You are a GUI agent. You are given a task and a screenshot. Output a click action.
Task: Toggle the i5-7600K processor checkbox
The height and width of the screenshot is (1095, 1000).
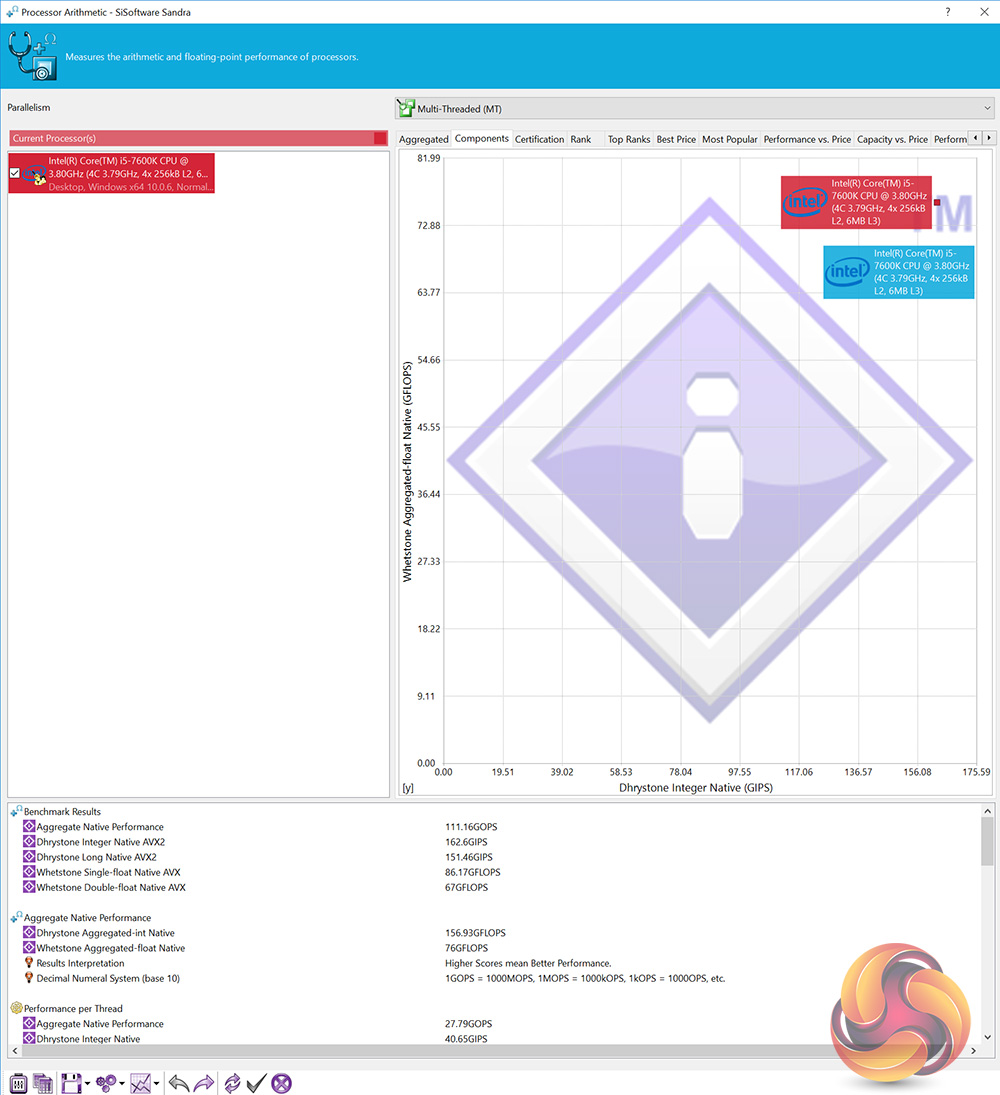click(x=15, y=173)
